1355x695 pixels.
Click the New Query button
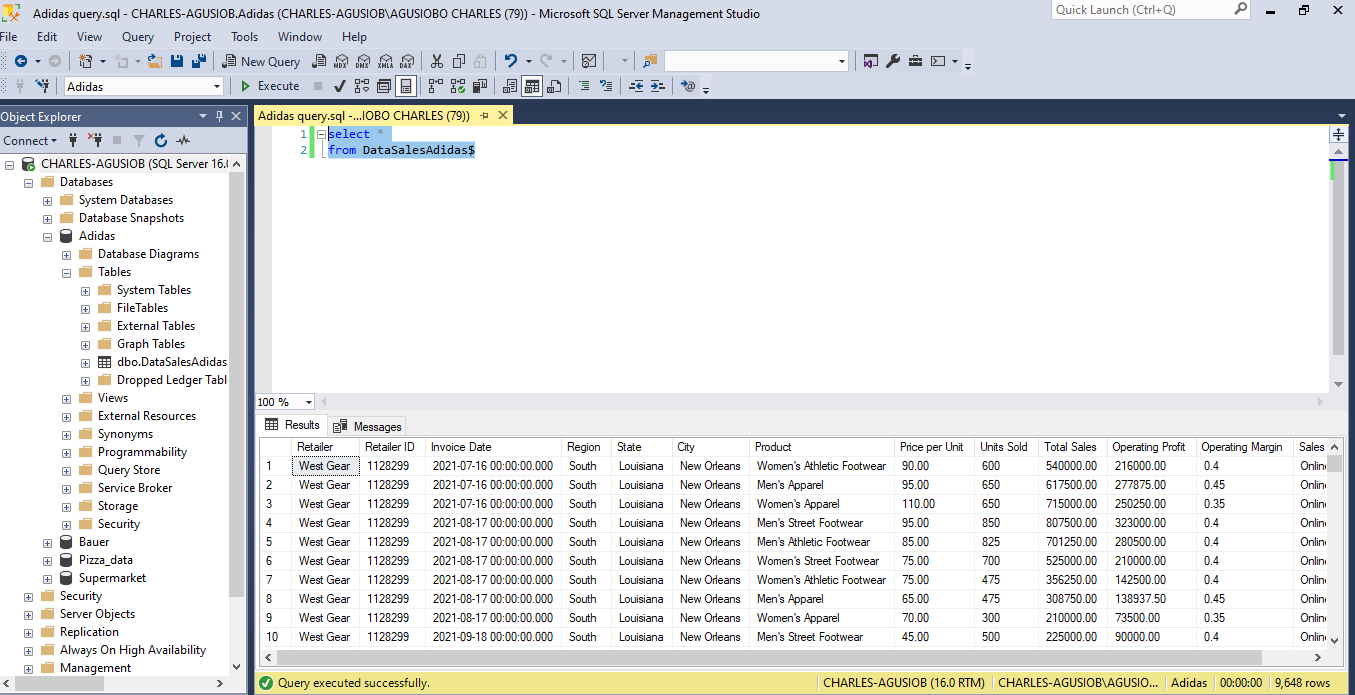click(x=261, y=61)
